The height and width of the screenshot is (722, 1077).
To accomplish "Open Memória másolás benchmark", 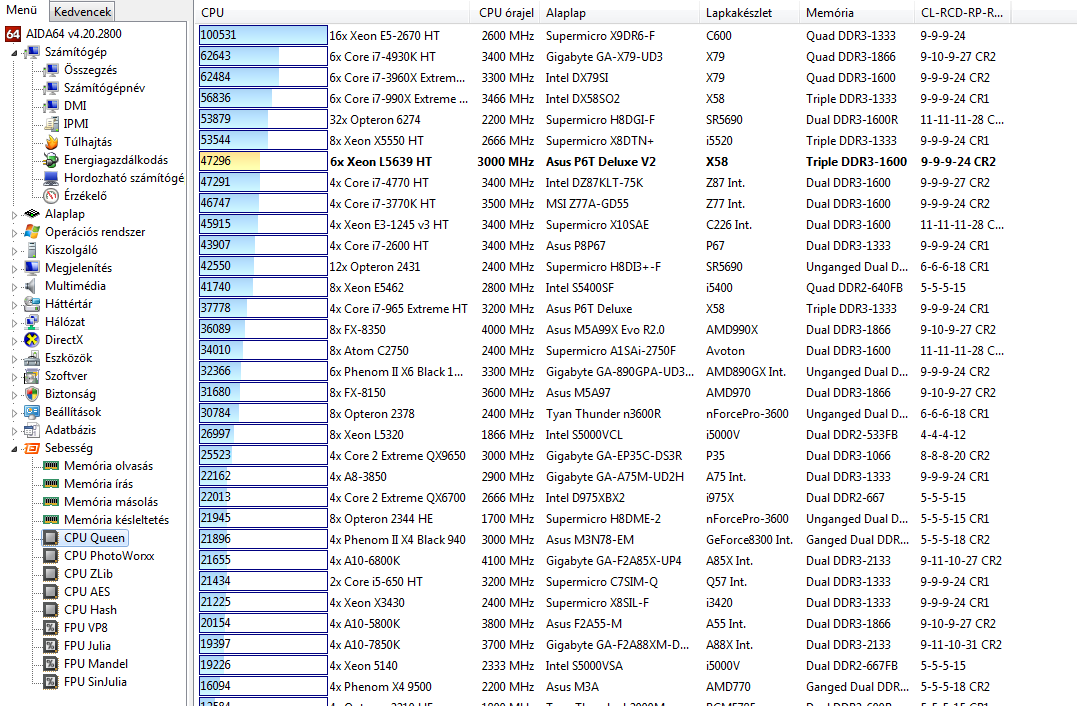I will [x=111, y=502].
